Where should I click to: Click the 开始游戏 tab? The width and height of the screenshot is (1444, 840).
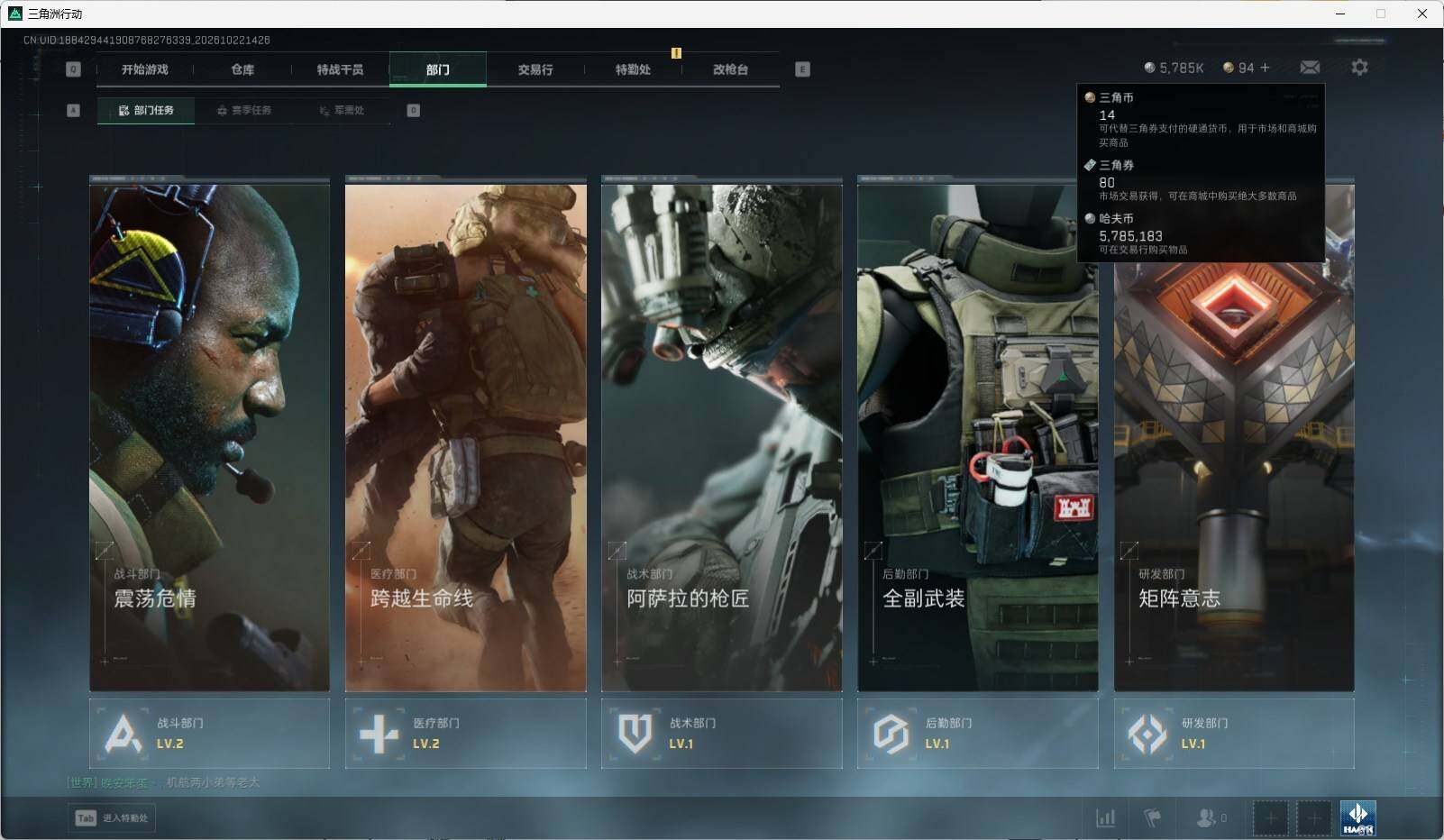(145, 69)
